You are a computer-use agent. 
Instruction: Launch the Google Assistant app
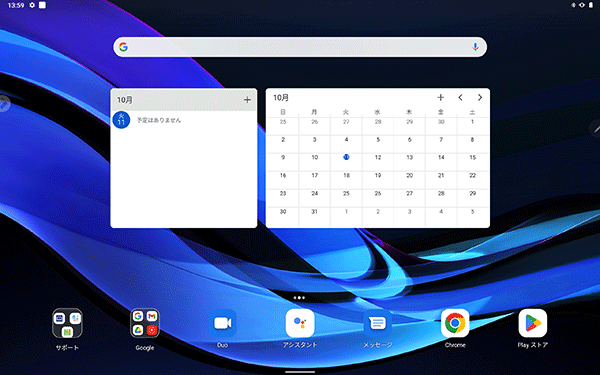click(x=300, y=323)
